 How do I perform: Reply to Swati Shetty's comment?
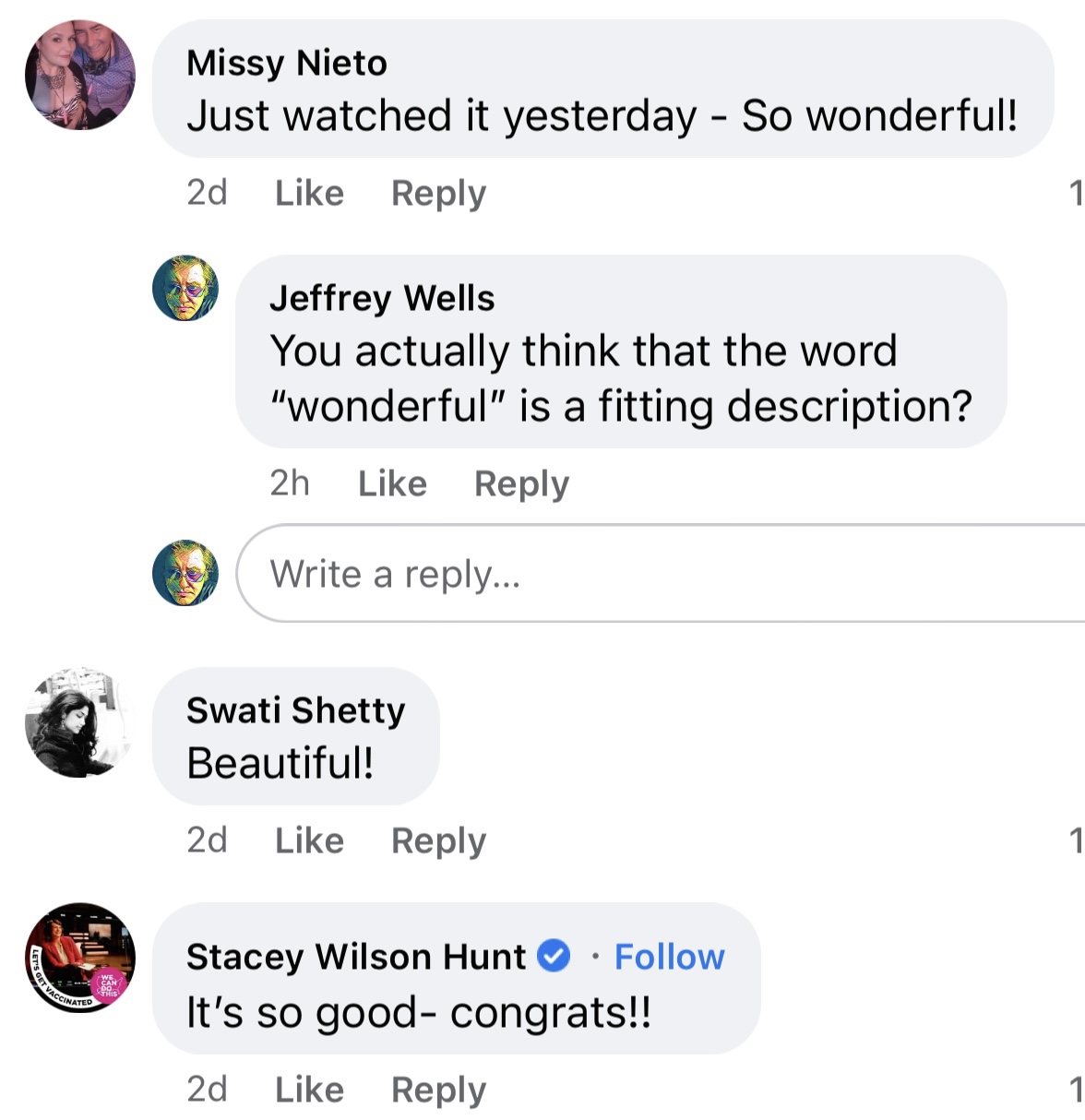438,840
